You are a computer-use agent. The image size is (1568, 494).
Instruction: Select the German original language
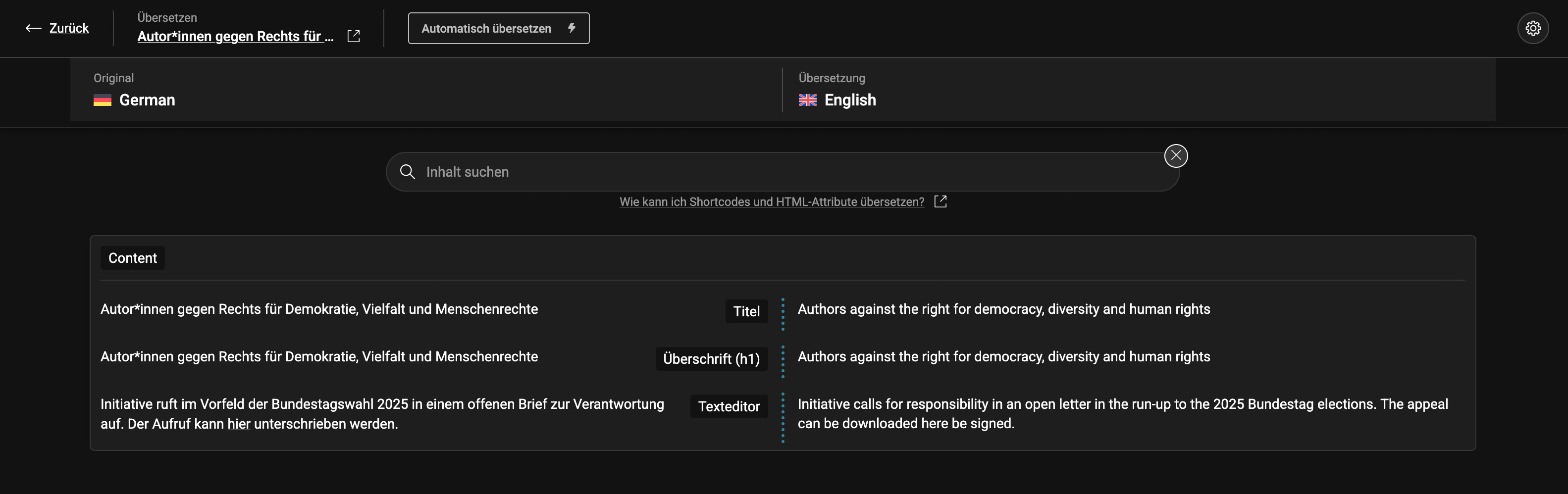[147, 100]
